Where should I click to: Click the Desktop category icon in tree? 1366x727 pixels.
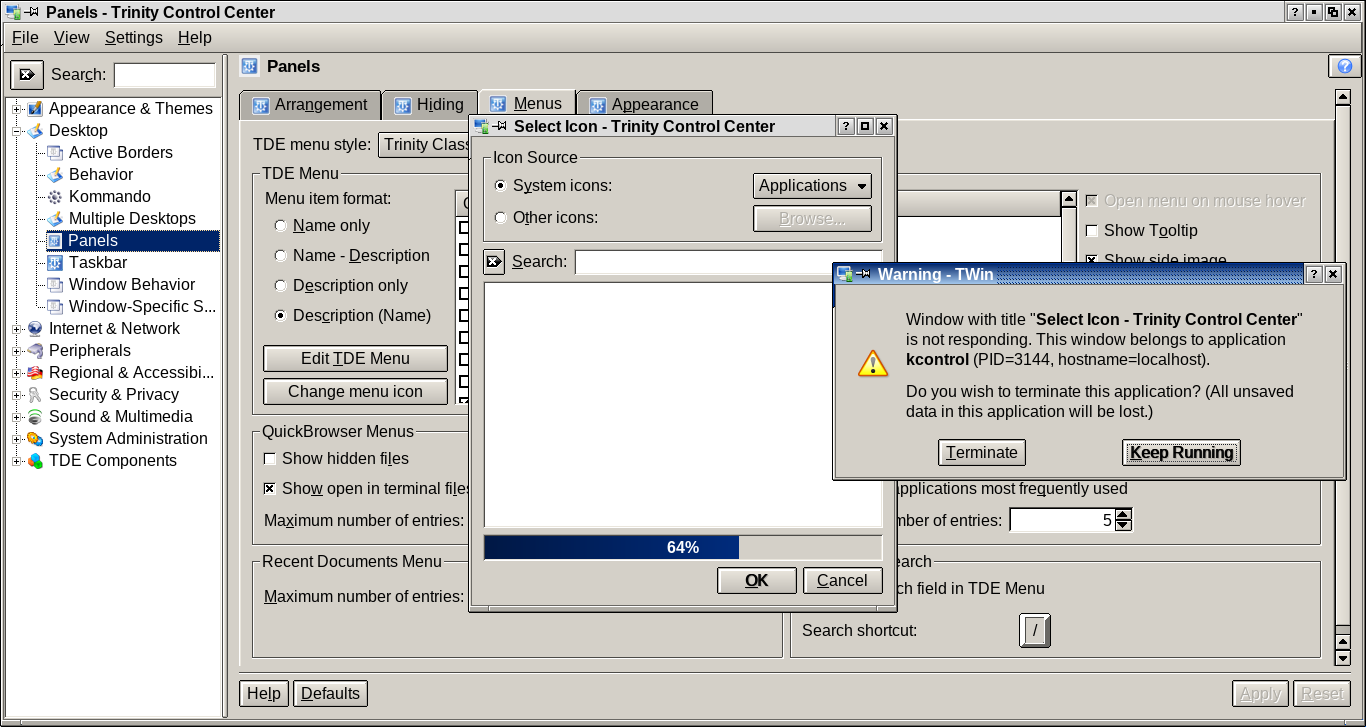click(35, 130)
